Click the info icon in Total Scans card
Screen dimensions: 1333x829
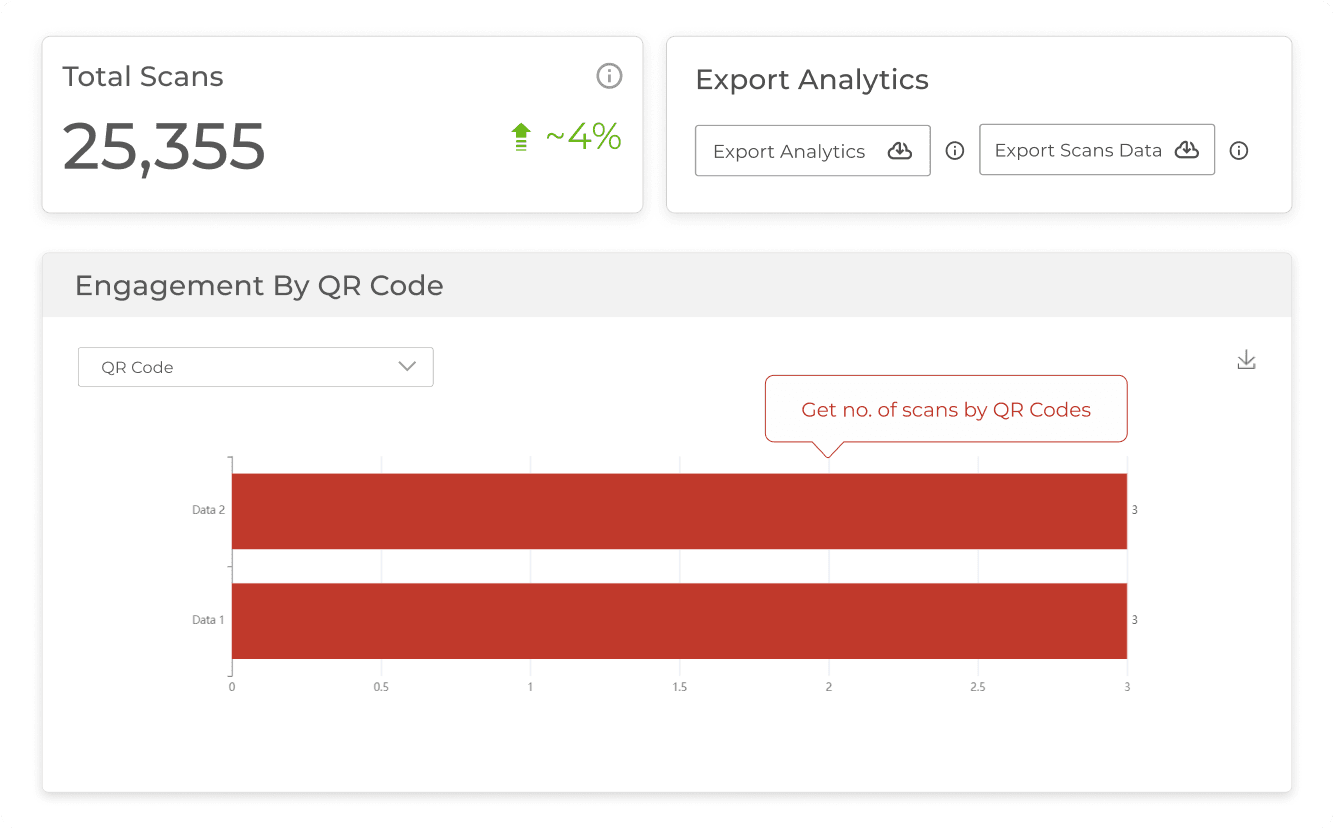click(609, 76)
